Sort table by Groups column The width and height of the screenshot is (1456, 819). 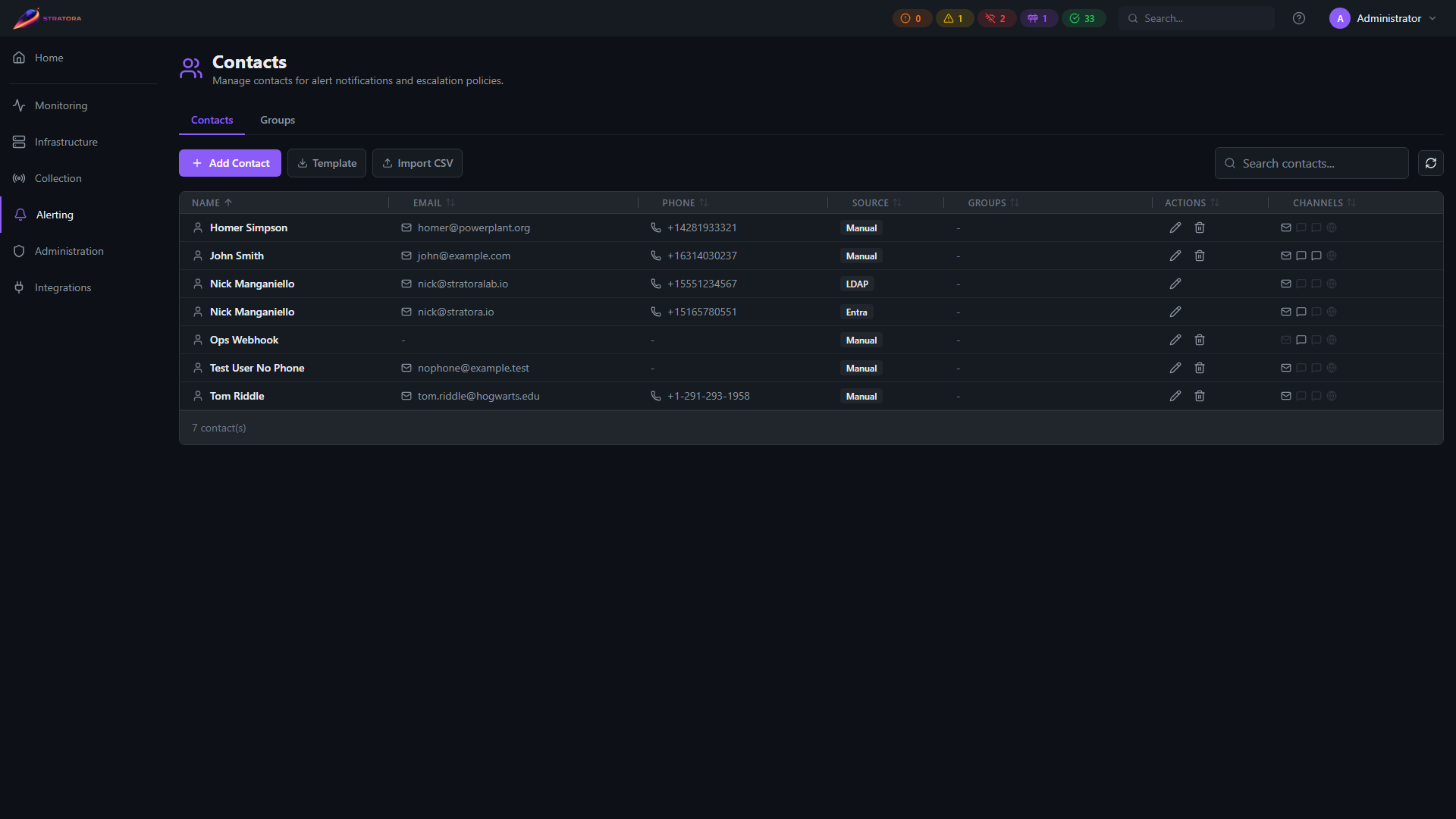(993, 202)
